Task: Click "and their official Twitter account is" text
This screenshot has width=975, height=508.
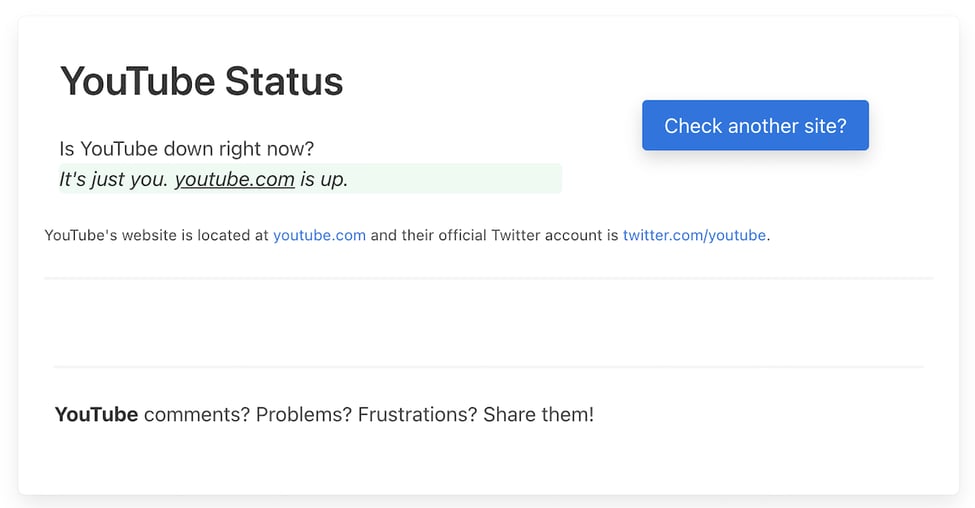Action: pyautogui.click(x=494, y=236)
